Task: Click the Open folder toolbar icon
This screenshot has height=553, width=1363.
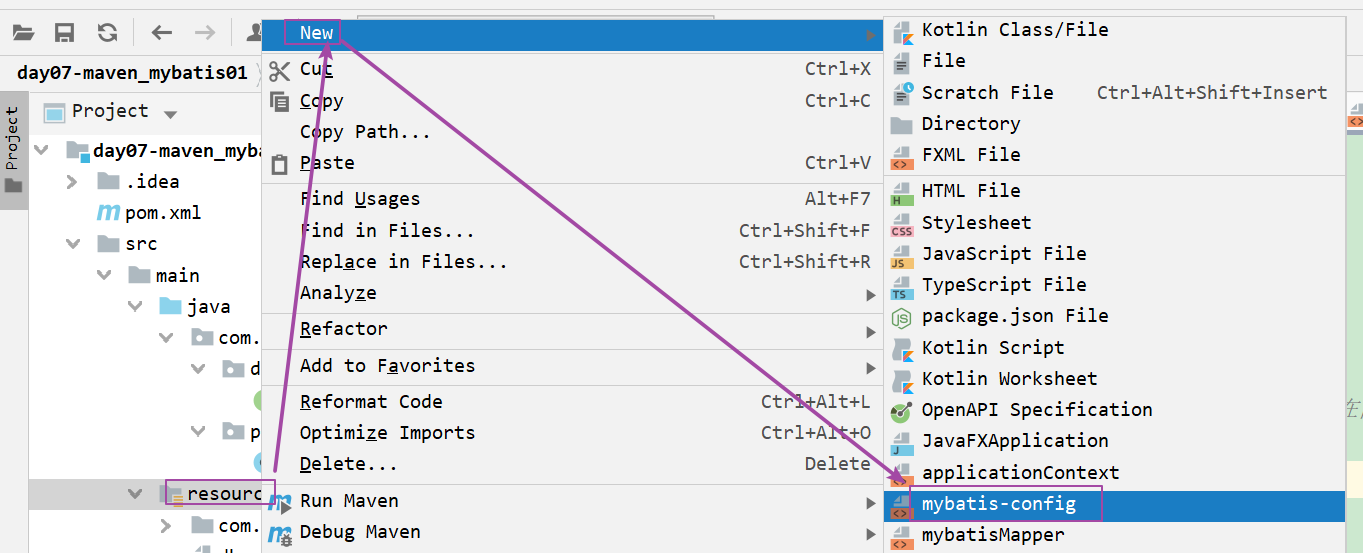Action: point(23,33)
